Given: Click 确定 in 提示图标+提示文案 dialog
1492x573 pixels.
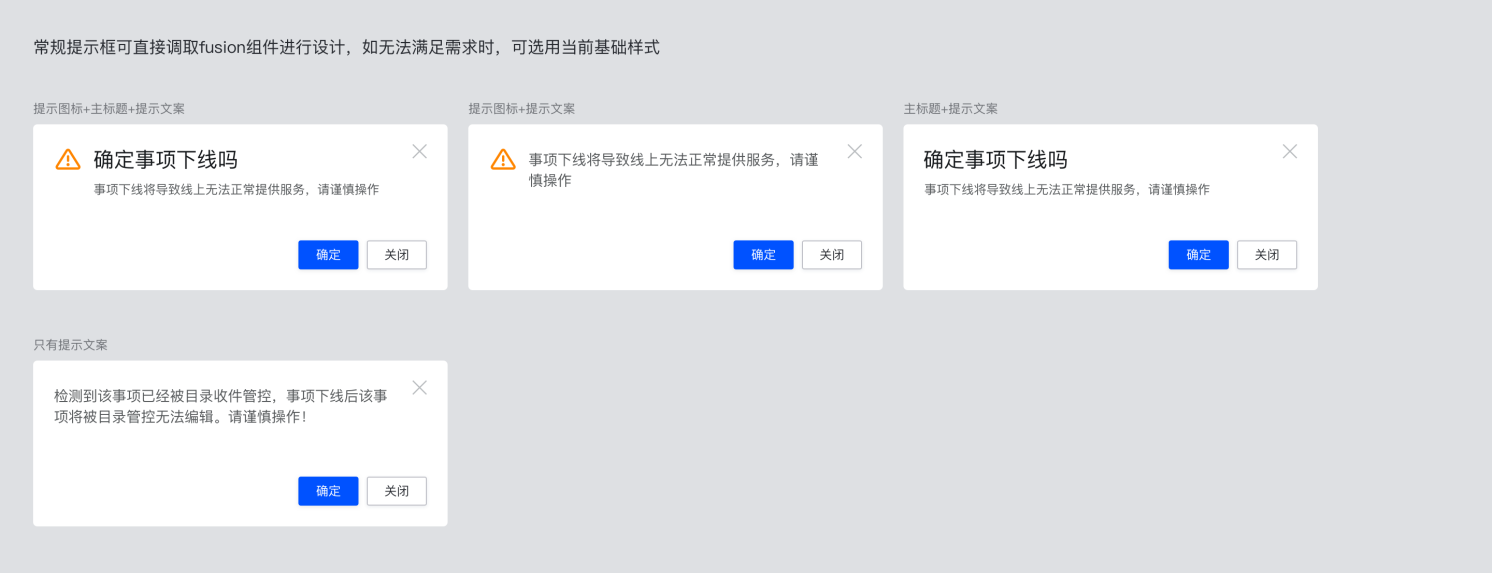Looking at the screenshot, I should (x=763, y=255).
